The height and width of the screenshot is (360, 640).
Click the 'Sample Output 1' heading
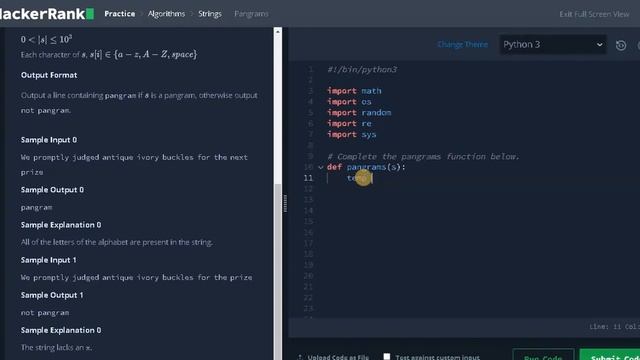pyautogui.click(x=52, y=295)
